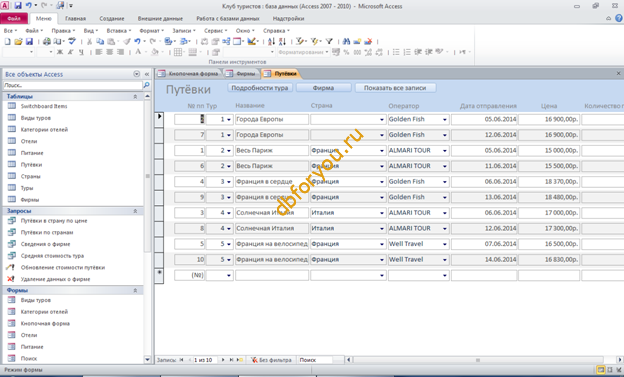624x377 pixels.
Task: Open the Записи menu
Action: click(183, 31)
